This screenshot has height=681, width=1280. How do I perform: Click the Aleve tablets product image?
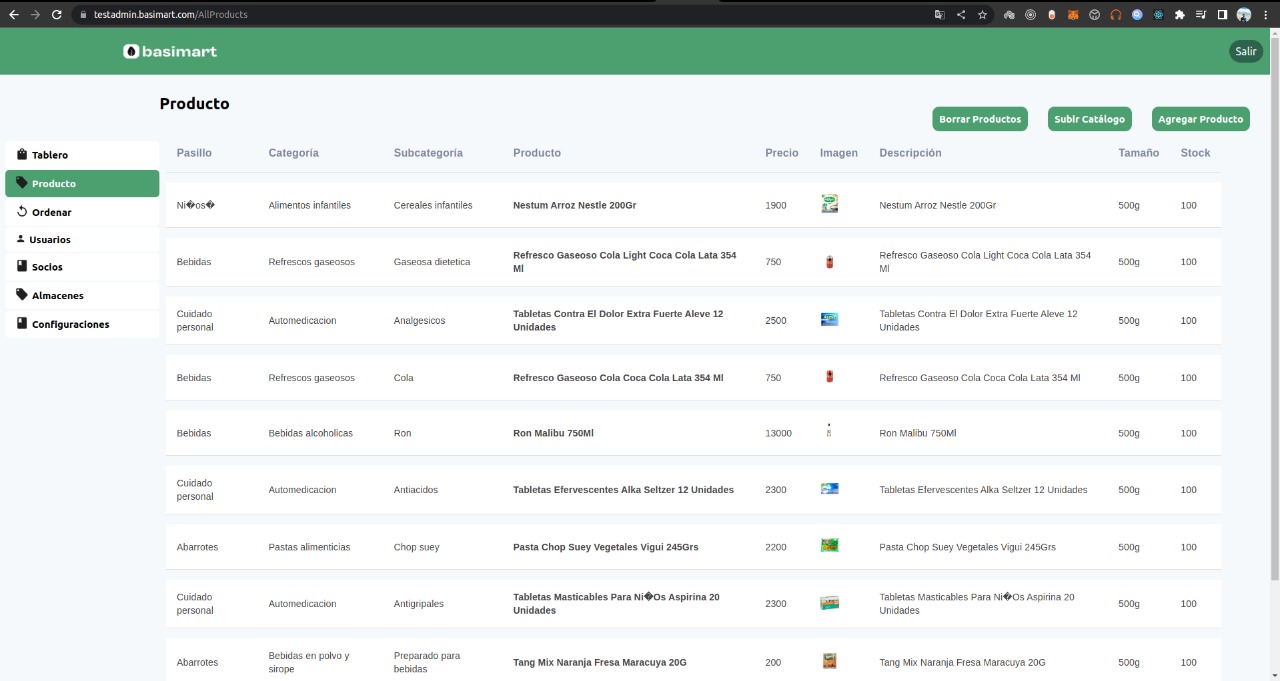[x=829, y=320]
